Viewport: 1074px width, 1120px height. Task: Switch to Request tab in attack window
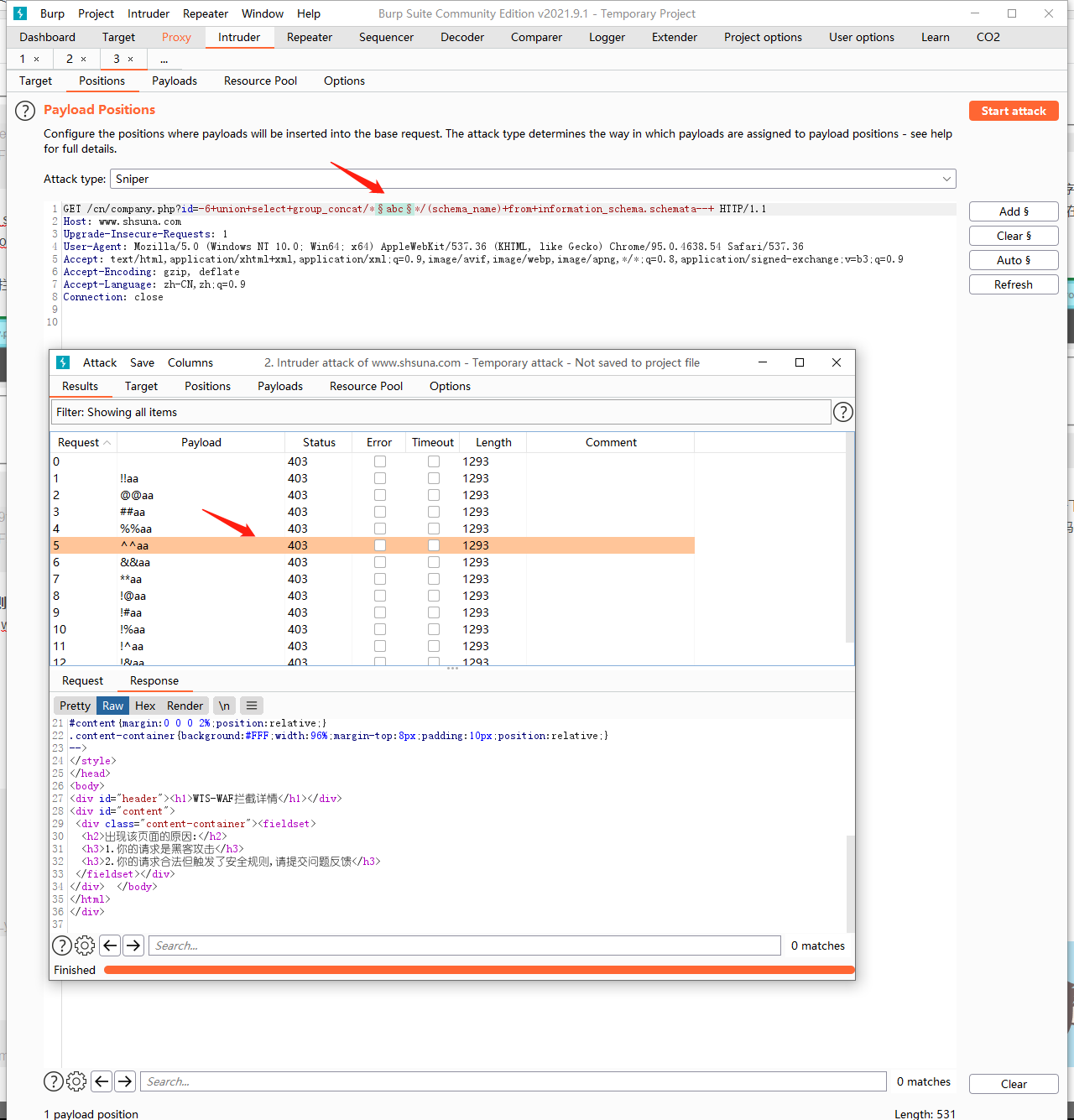click(x=82, y=680)
